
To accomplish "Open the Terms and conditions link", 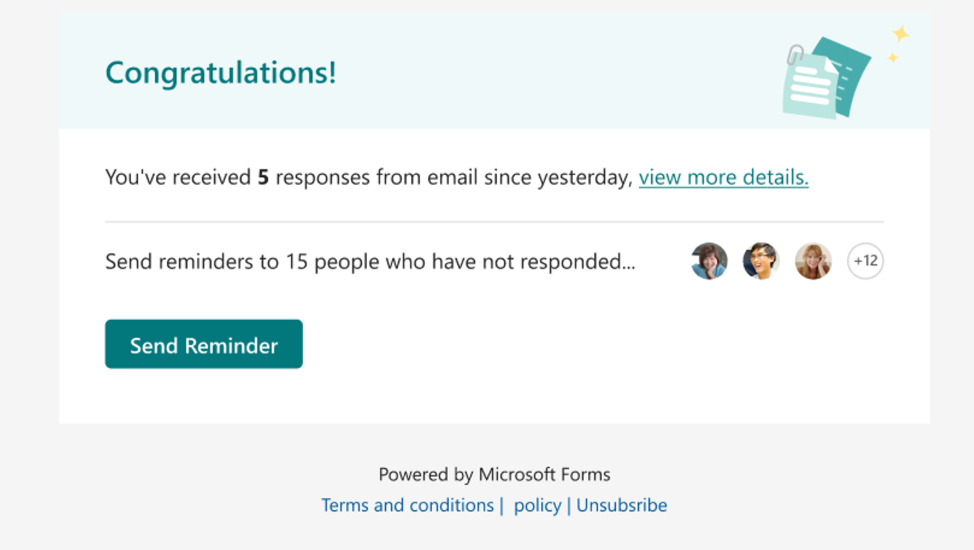I will click(x=407, y=505).
